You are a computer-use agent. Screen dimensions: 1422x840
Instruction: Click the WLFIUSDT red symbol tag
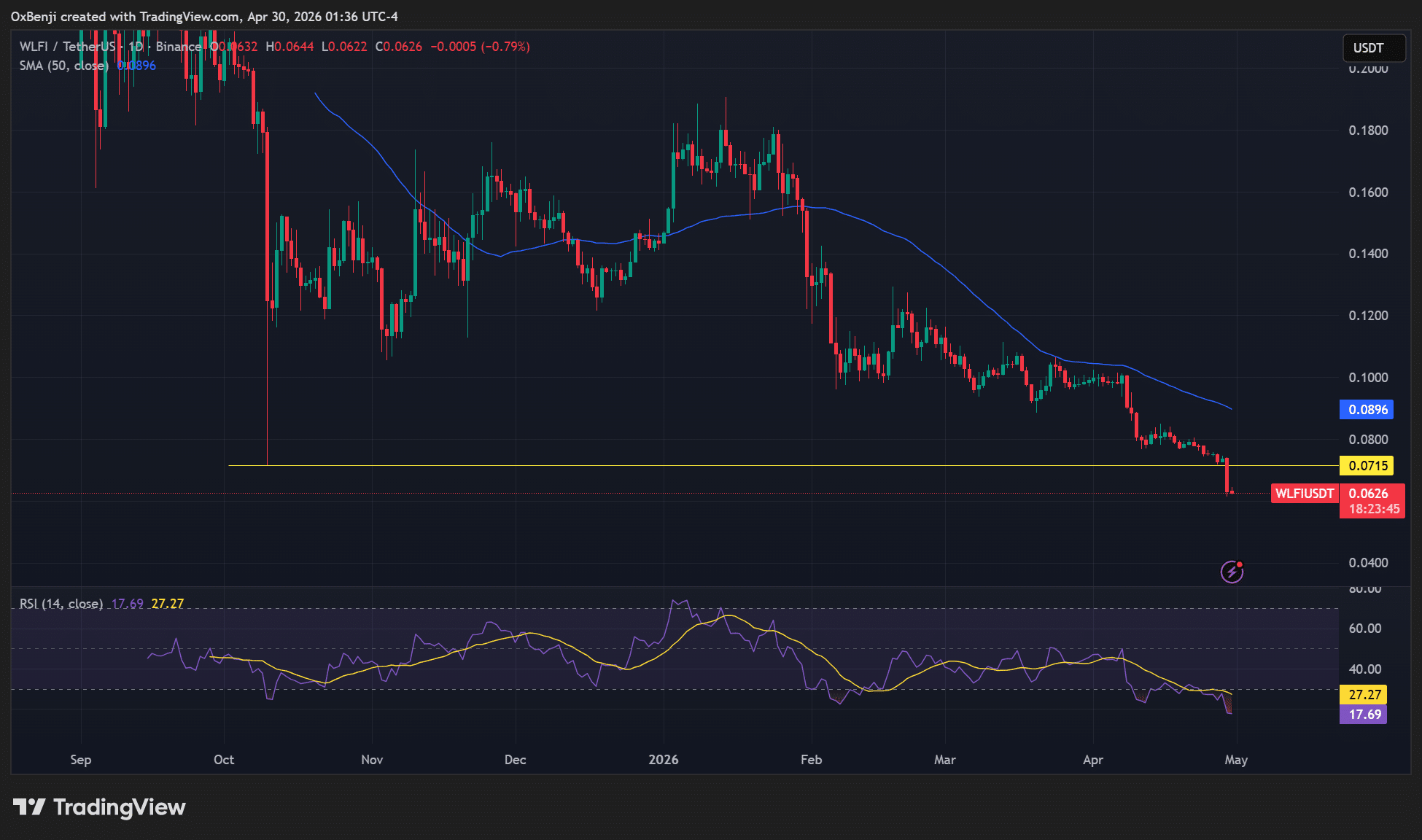(1304, 494)
